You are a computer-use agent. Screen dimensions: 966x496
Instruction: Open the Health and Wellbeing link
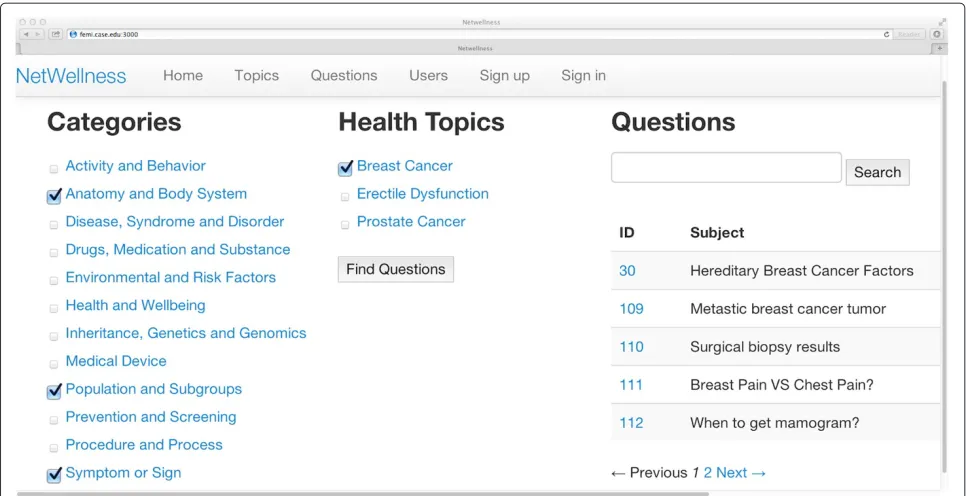136,305
